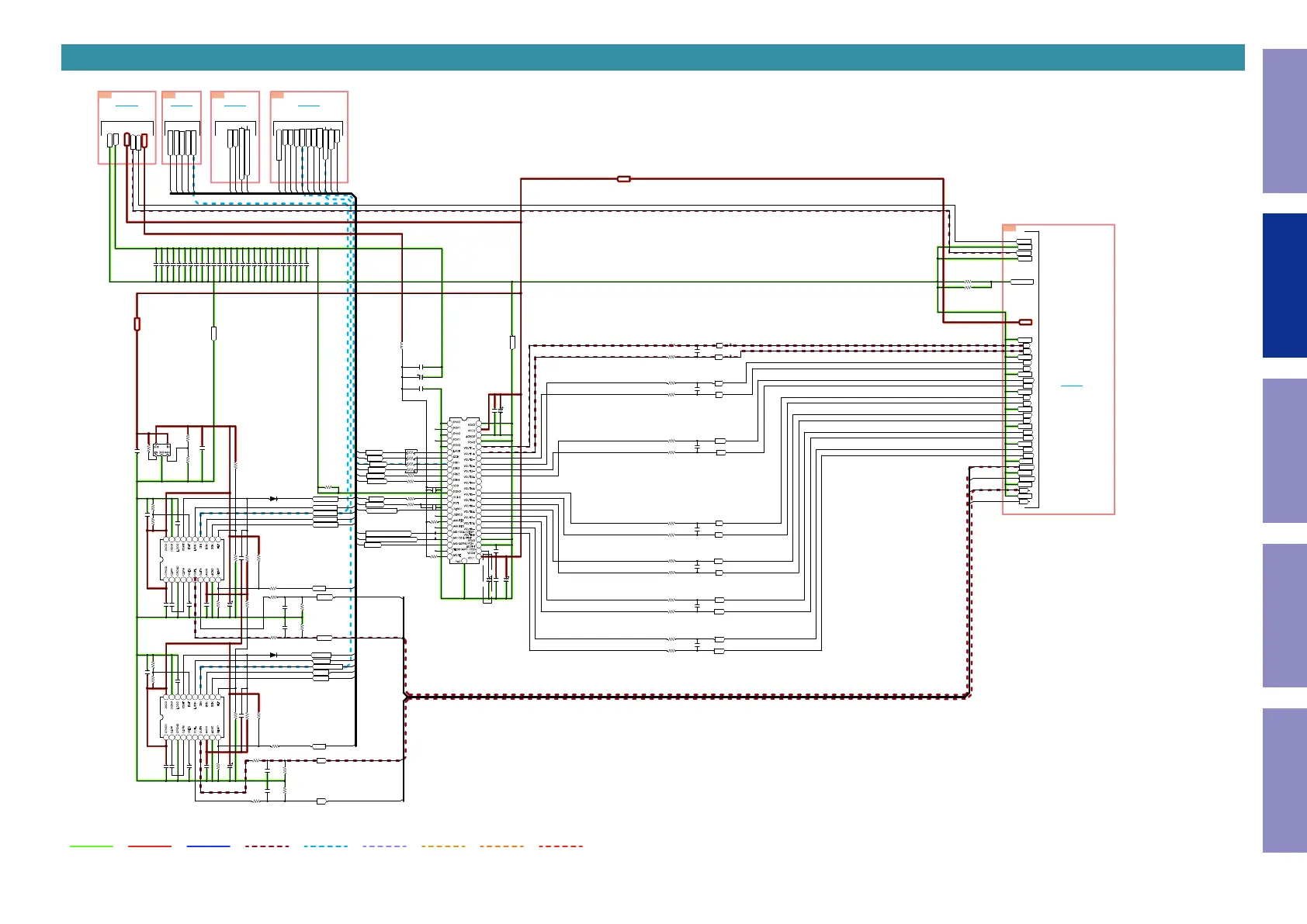The height and width of the screenshot is (924, 1307).
Task: Follow the blue link in the first top connector box
Action: pyautogui.click(x=127, y=106)
